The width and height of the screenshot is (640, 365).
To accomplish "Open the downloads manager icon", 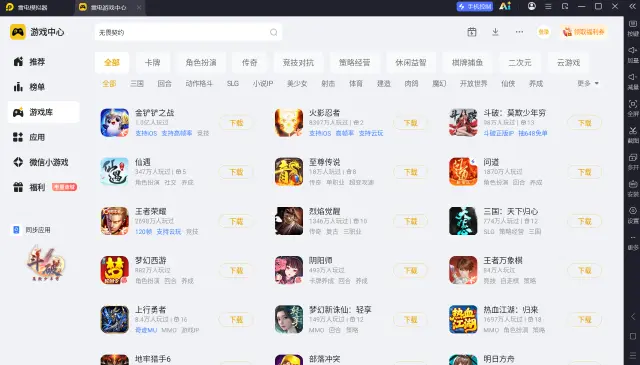I will [495, 32].
